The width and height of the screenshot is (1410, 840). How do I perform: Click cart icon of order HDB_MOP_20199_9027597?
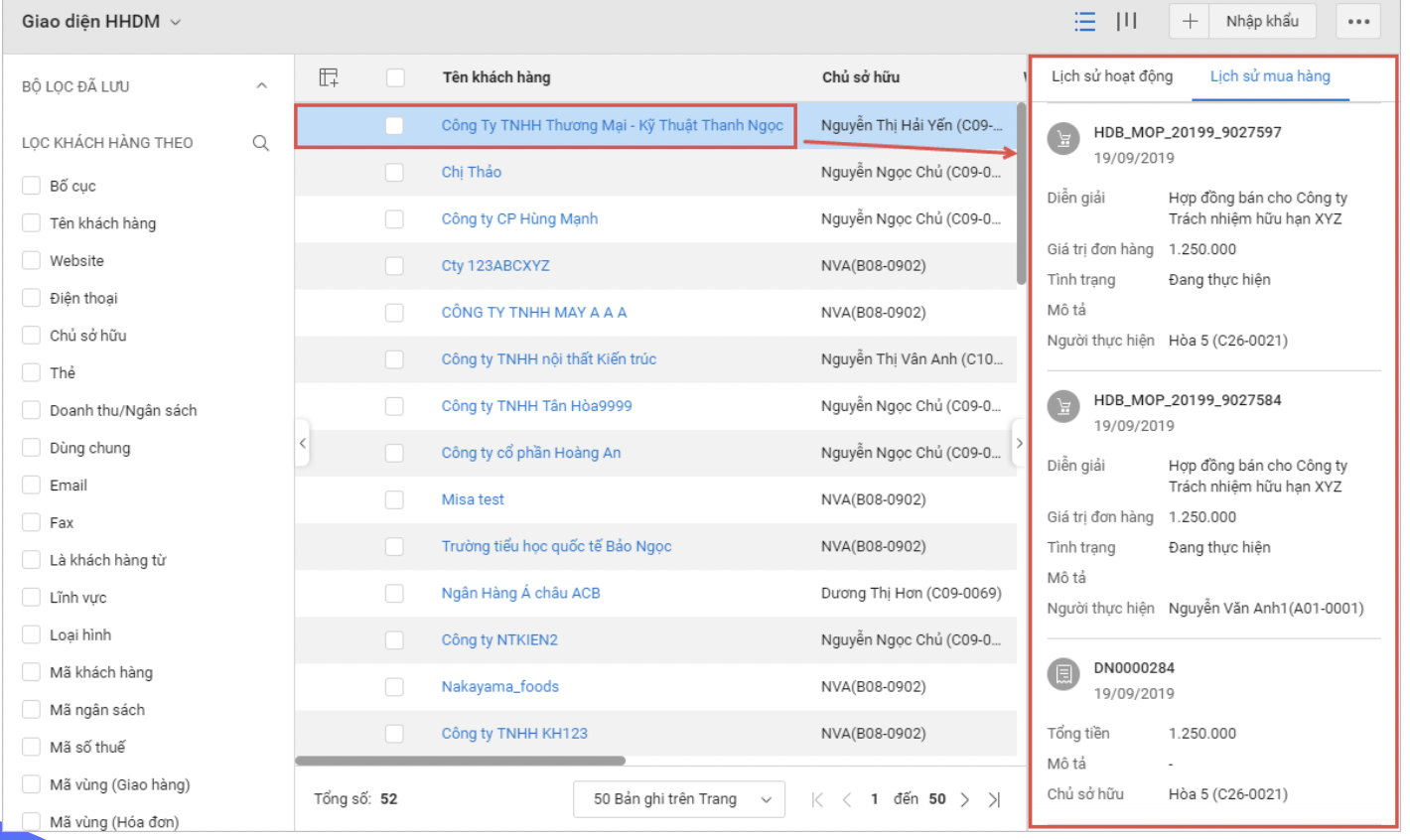point(1063,140)
